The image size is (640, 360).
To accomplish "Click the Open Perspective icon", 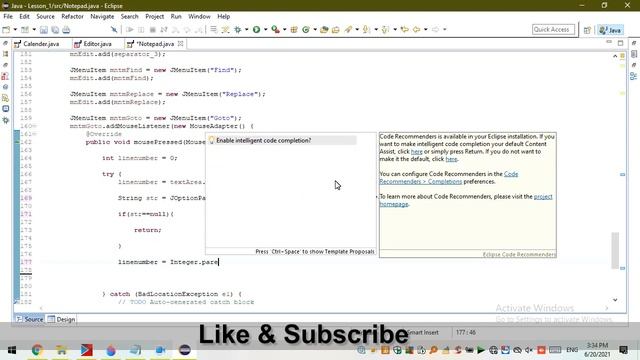I will point(587,30).
